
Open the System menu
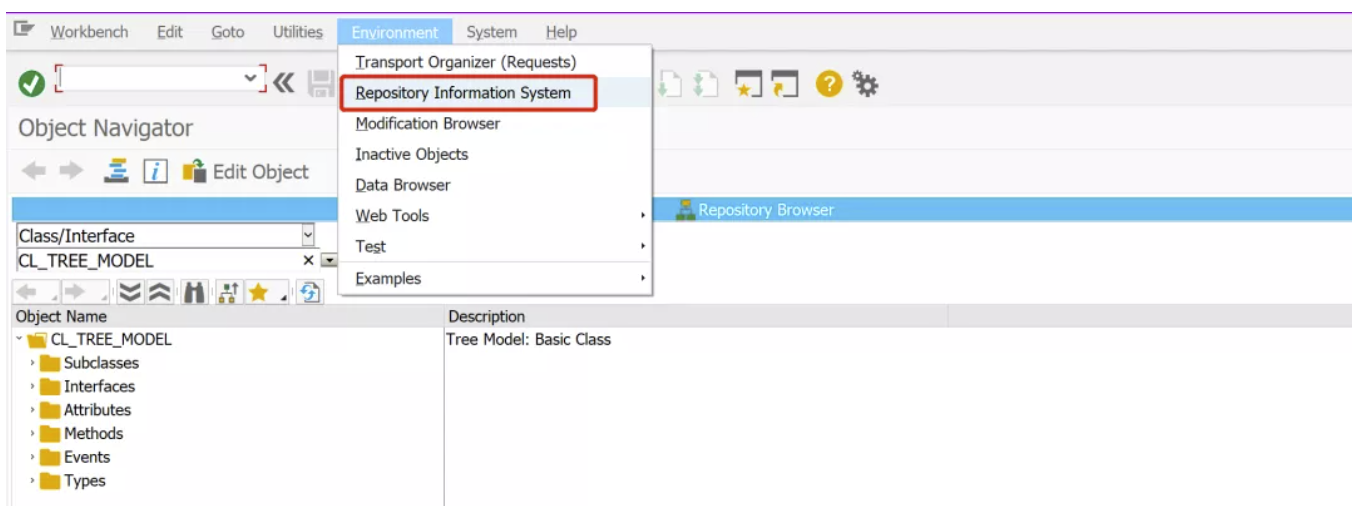pyautogui.click(x=492, y=32)
